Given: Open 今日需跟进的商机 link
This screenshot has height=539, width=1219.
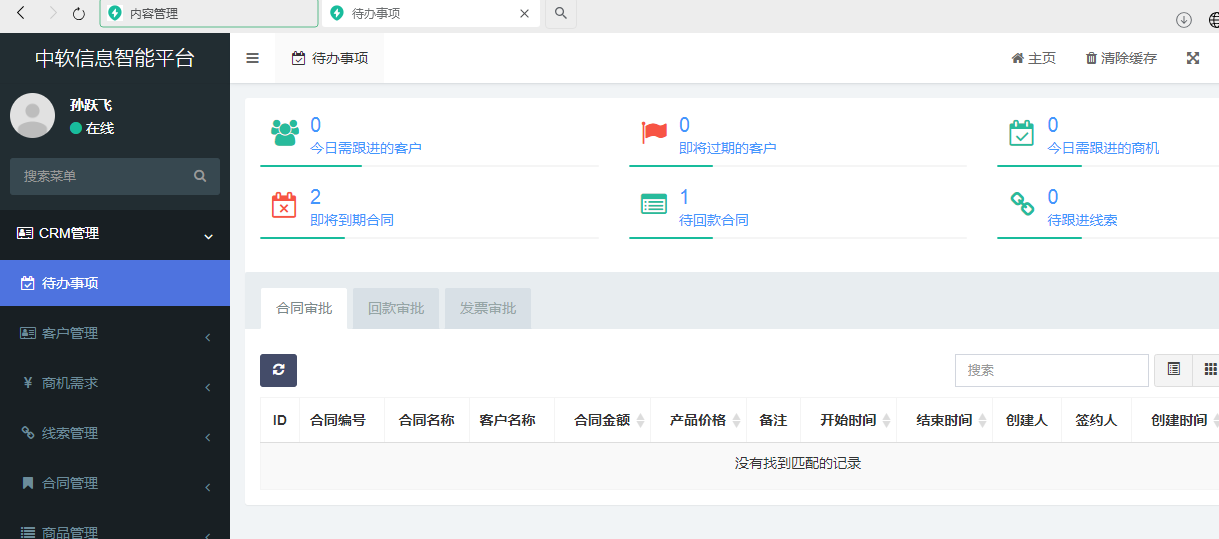Looking at the screenshot, I should [1103, 148].
